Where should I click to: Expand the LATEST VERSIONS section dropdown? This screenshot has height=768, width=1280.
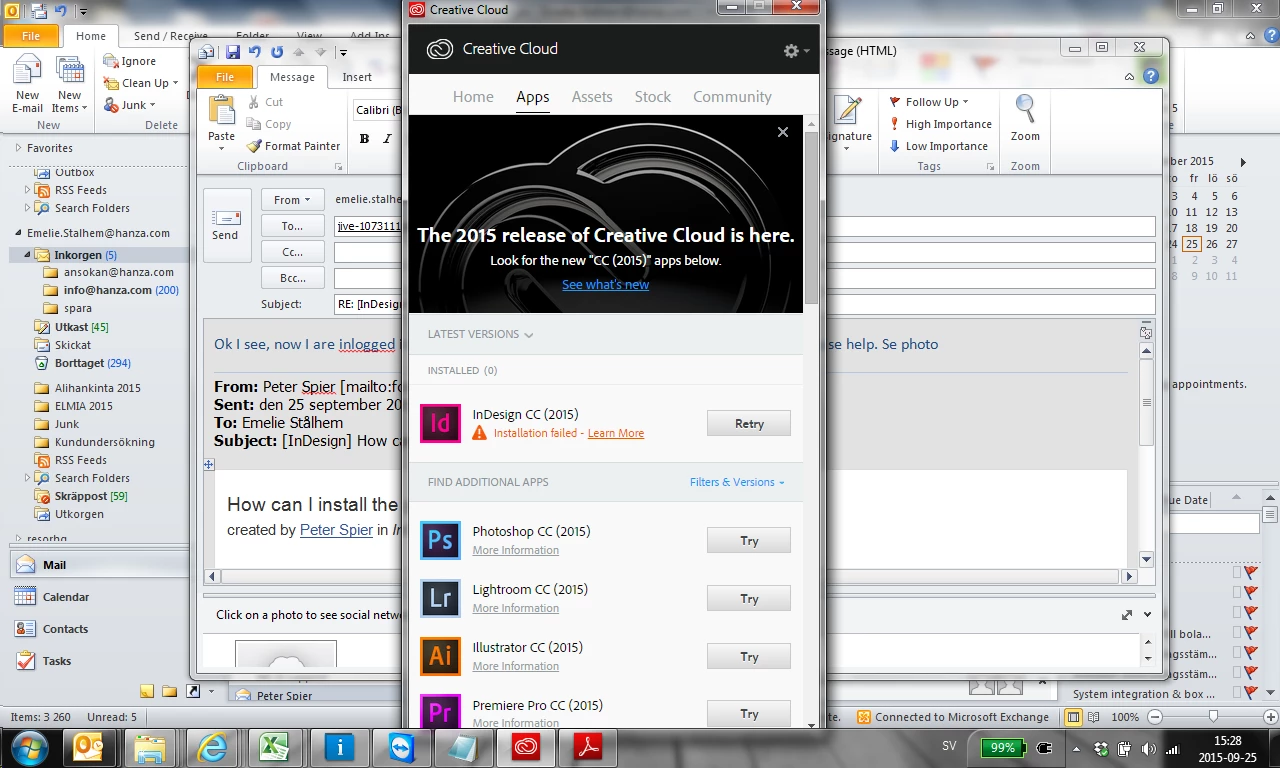point(481,334)
